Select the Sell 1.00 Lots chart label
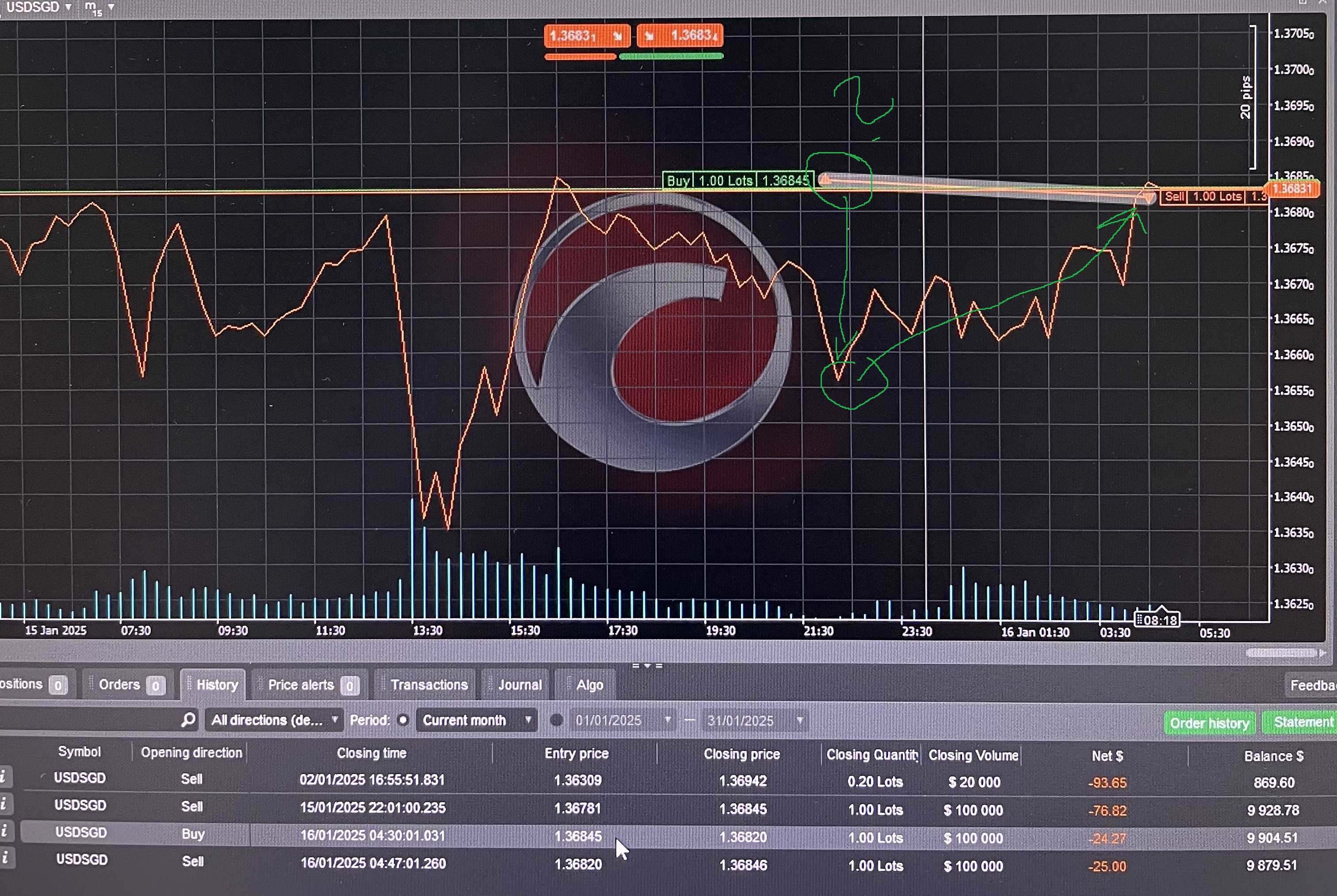 (x=1214, y=197)
